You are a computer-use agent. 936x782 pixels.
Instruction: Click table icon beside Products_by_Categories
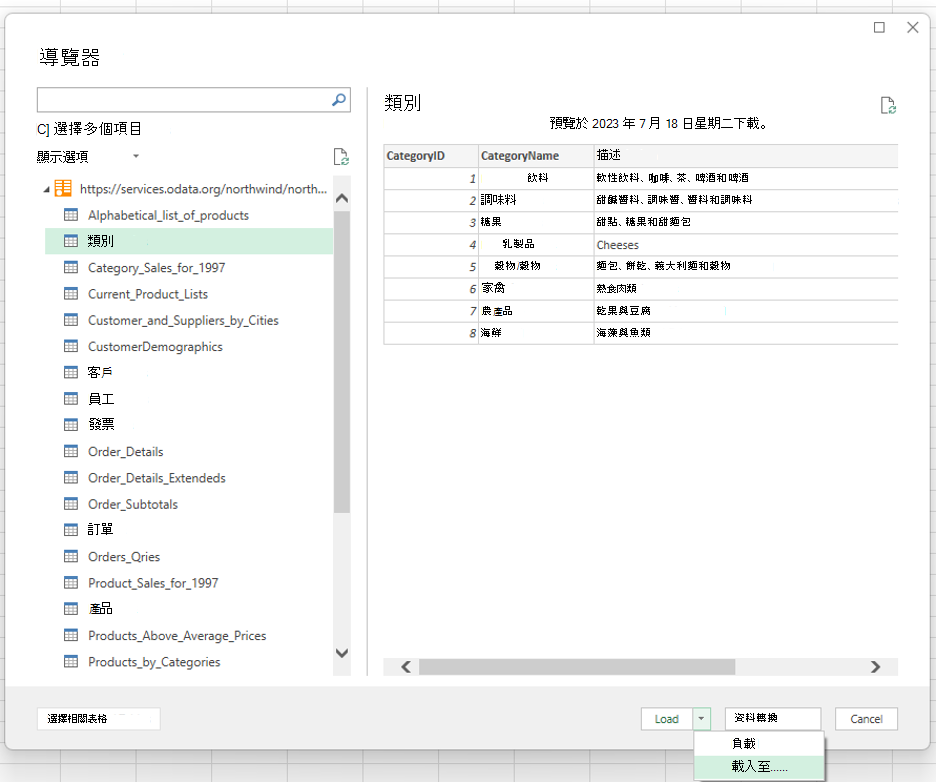click(x=71, y=661)
